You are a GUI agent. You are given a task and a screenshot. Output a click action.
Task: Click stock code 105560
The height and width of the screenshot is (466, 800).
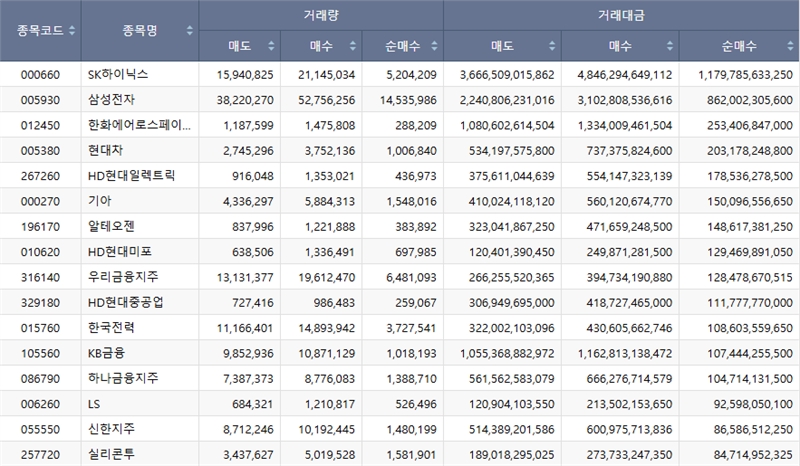tap(40, 354)
